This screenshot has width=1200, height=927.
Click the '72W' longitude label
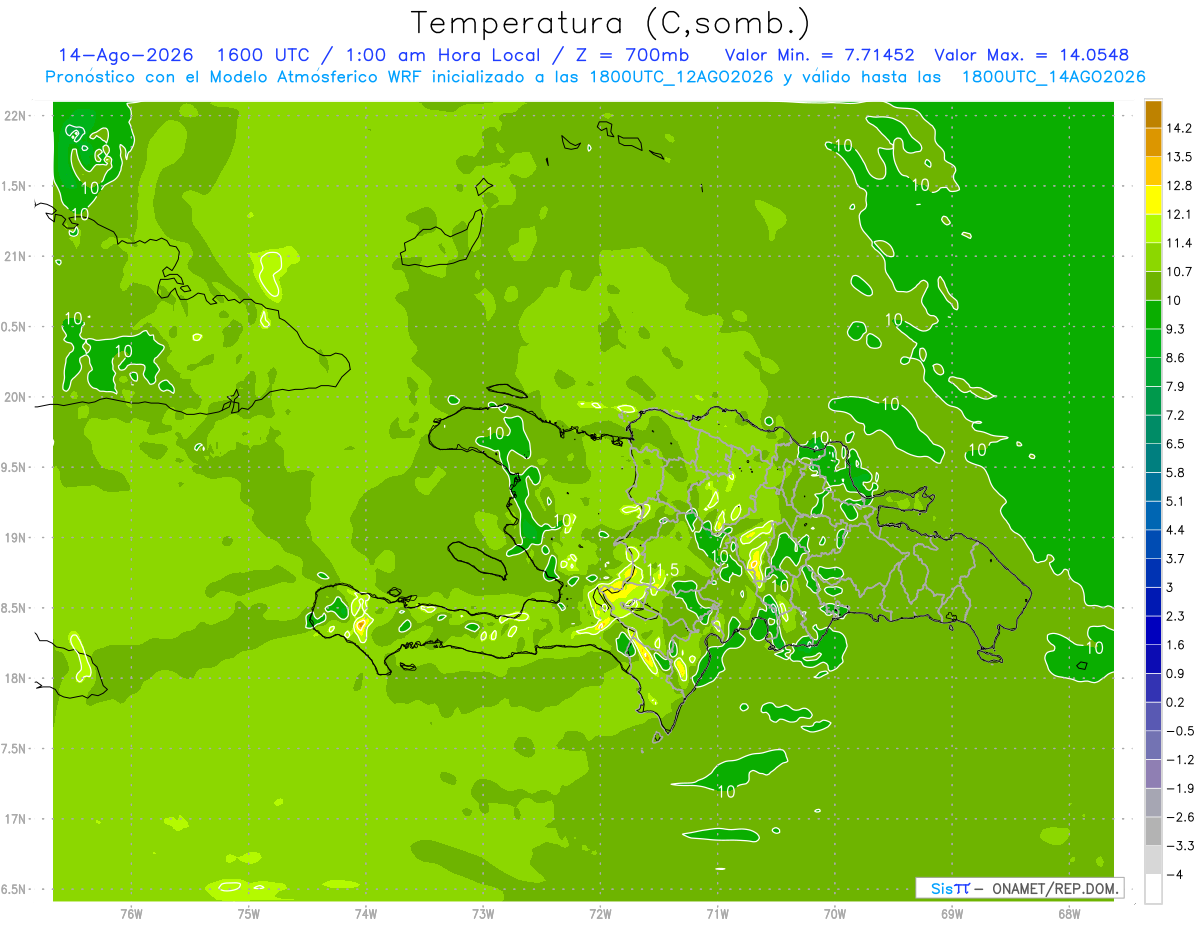(x=601, y=914)
